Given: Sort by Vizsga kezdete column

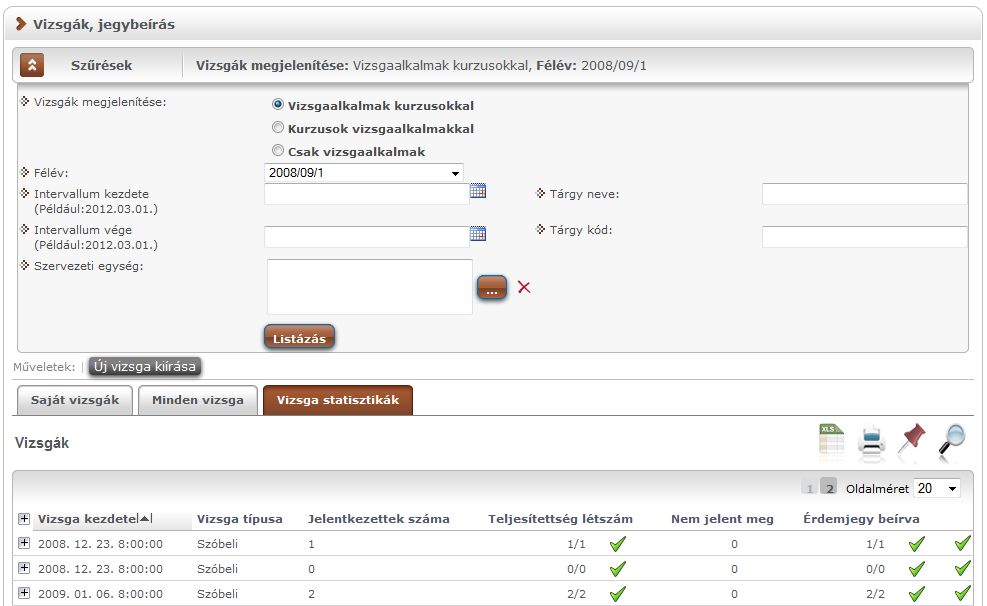Looking at the screenshot, I should coord(87,519).
